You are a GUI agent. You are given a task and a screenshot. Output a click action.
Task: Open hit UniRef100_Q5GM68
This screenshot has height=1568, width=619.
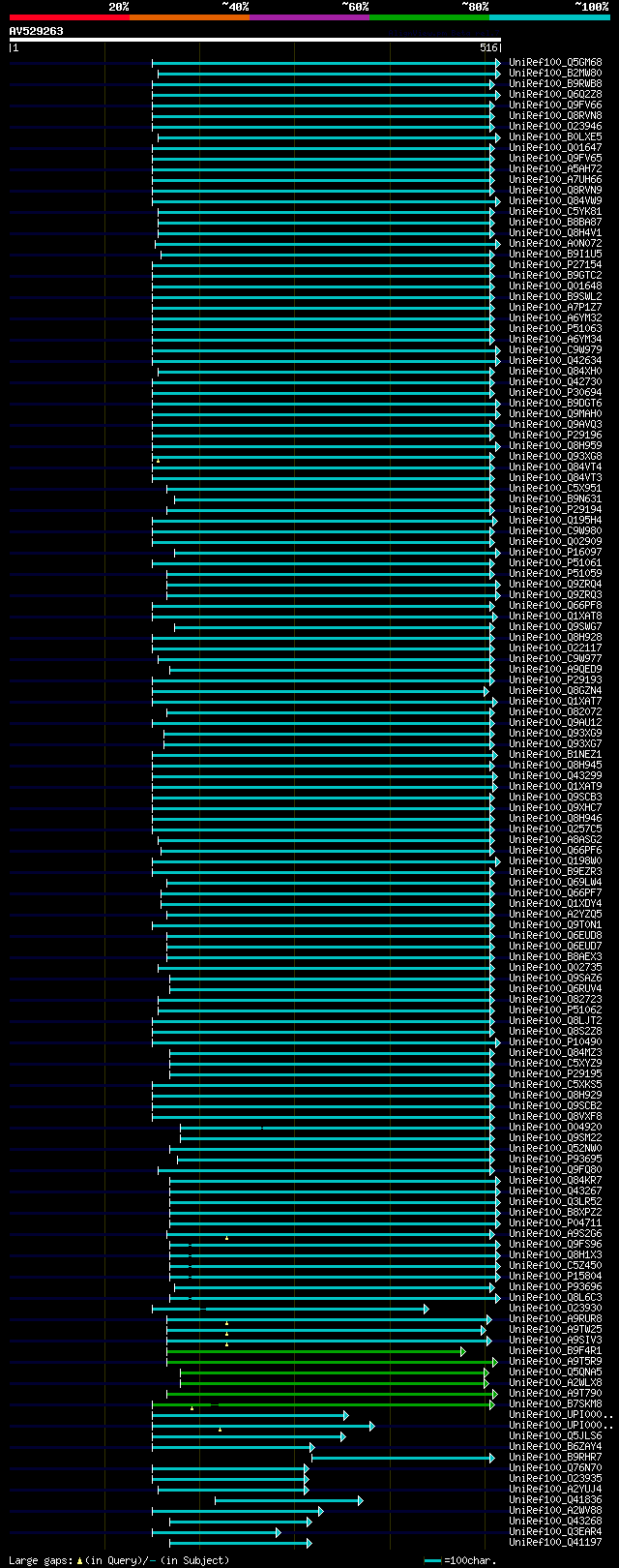[x=555, y=63]
